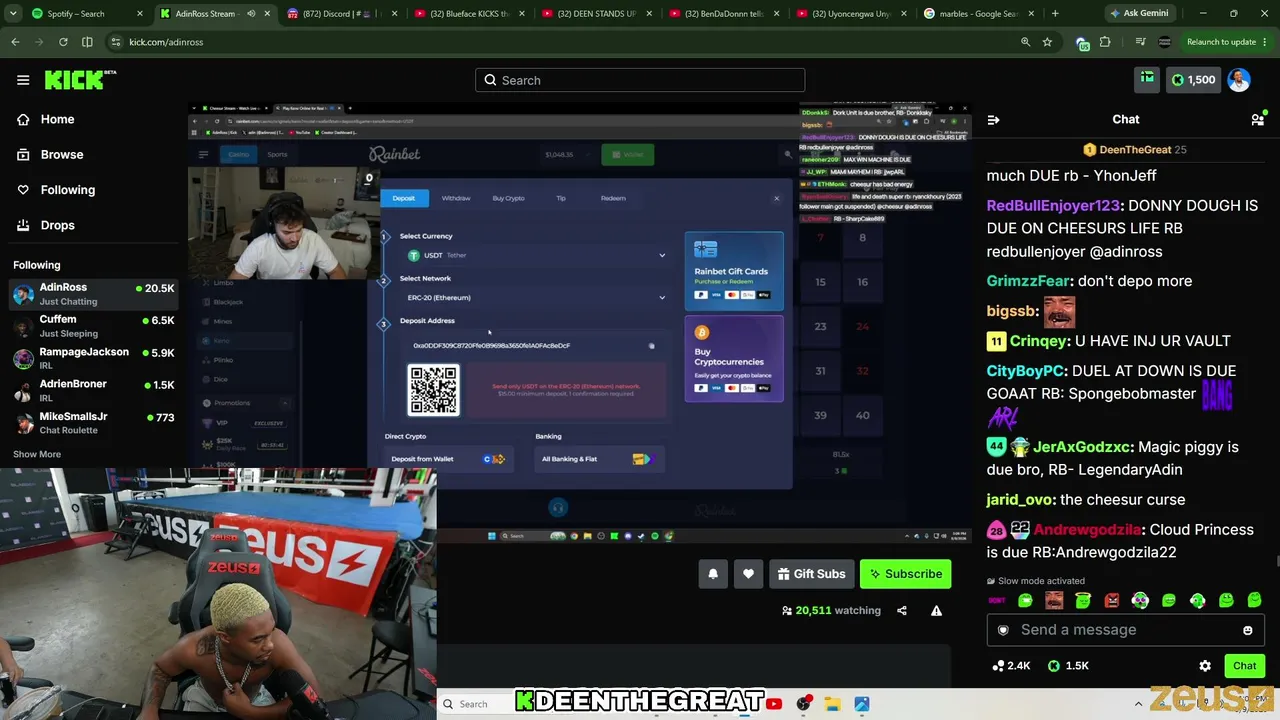Bookmark this page with the star

click(x=1047, y=42)
